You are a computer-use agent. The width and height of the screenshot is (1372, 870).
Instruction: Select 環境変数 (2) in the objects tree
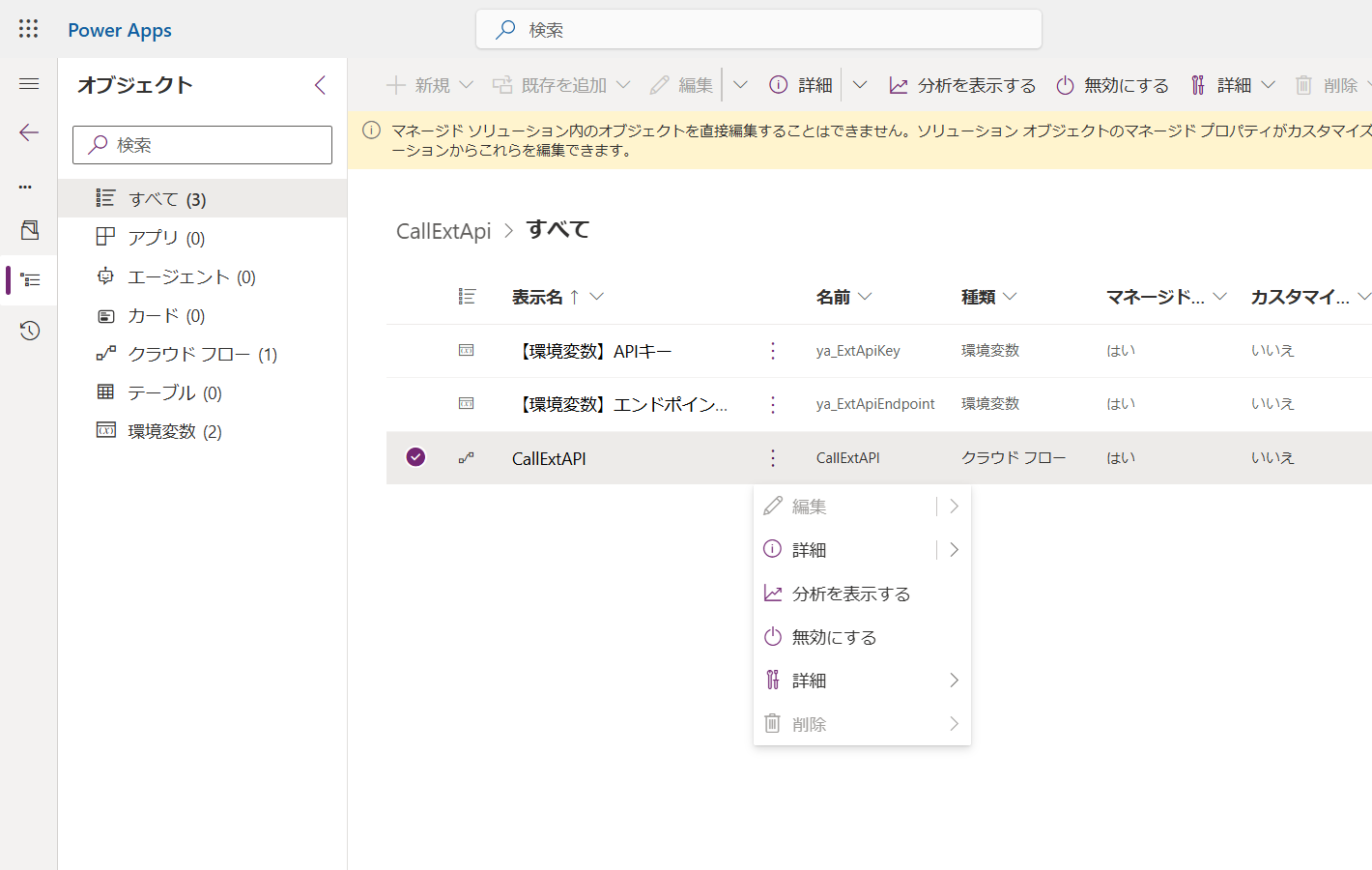203,431
